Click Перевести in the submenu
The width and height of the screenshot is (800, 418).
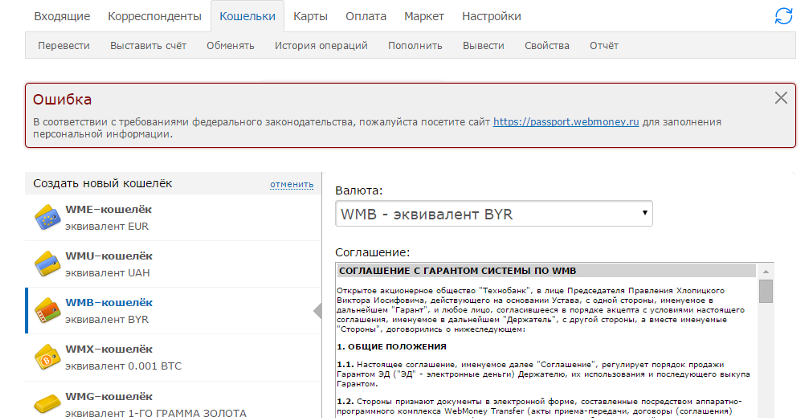(64, 45)
